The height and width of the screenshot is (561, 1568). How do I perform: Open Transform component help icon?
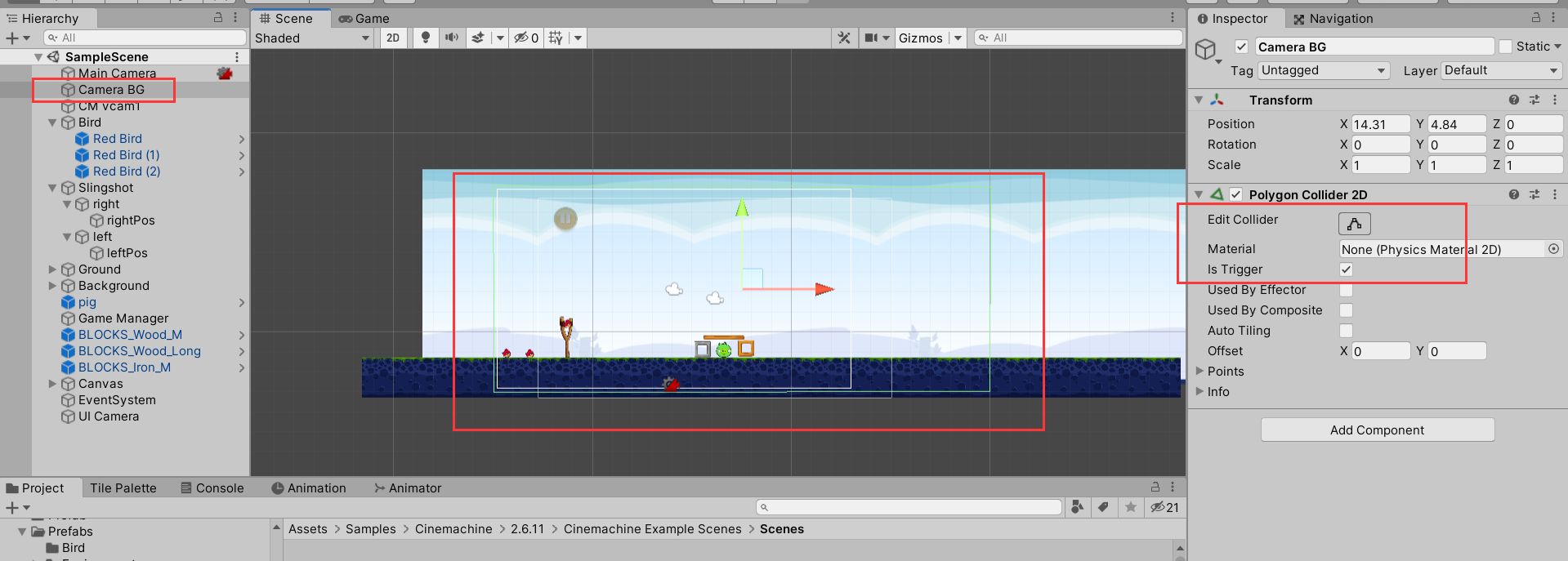coord(1514,100)
